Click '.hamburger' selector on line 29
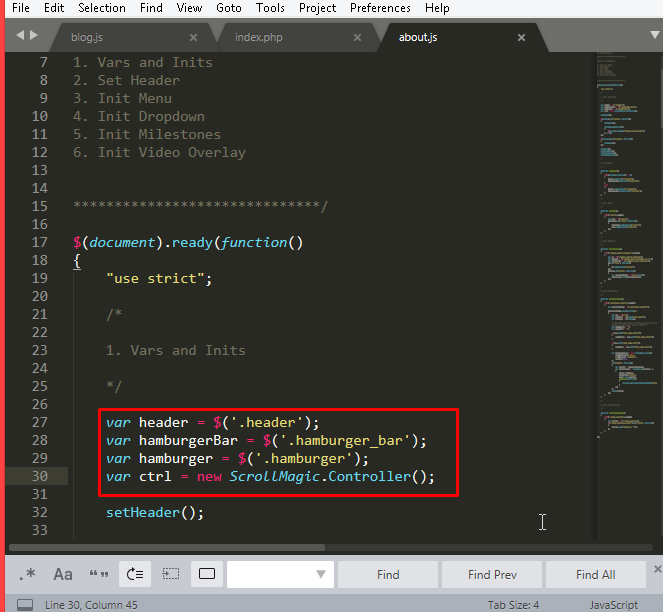 (303, 459)
